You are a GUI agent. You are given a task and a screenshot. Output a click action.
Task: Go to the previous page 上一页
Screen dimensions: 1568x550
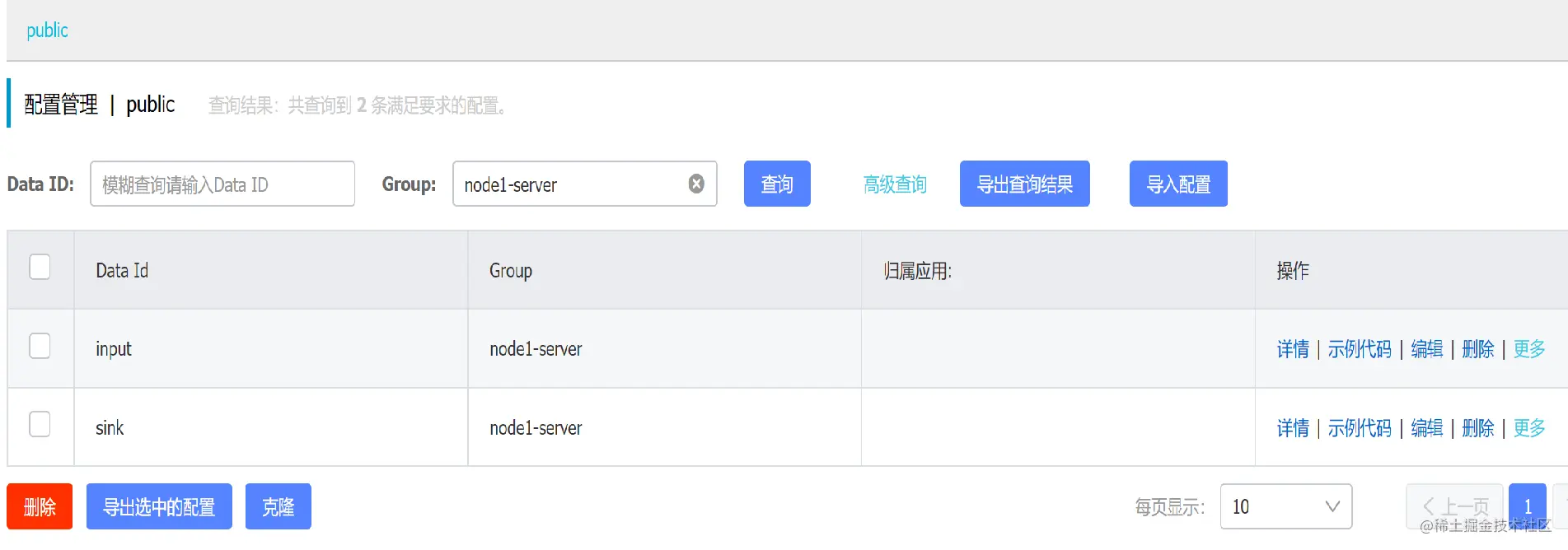coord(1455,506)
